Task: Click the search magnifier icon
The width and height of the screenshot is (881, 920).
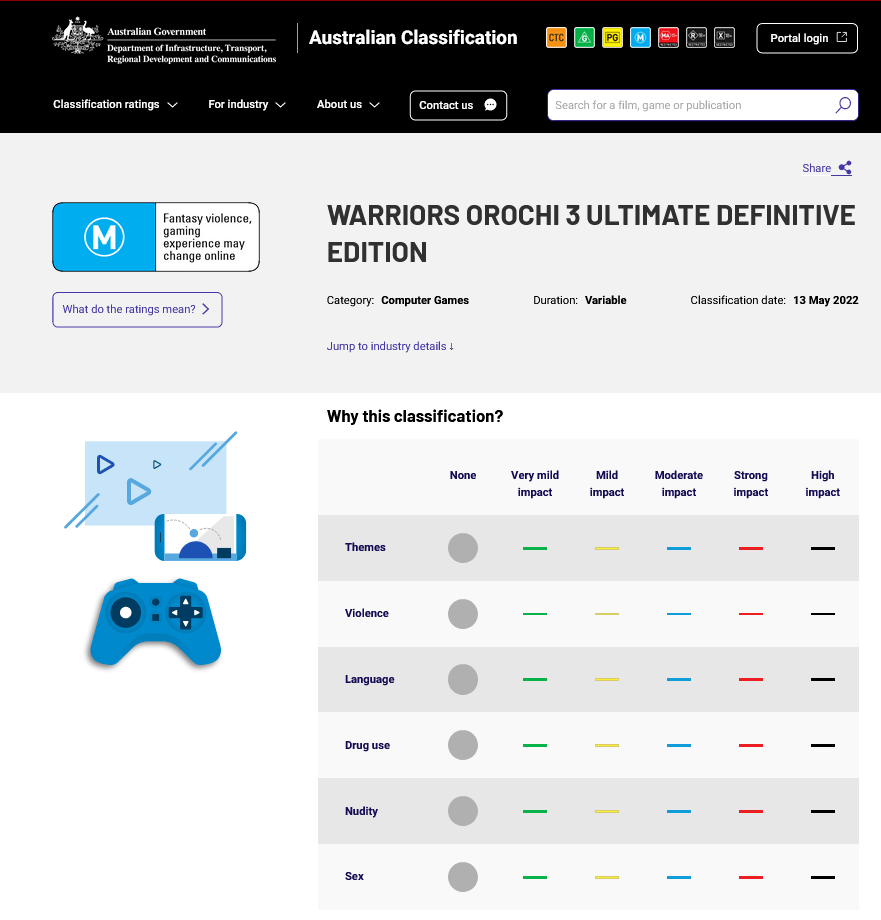Action: (843, 105)
